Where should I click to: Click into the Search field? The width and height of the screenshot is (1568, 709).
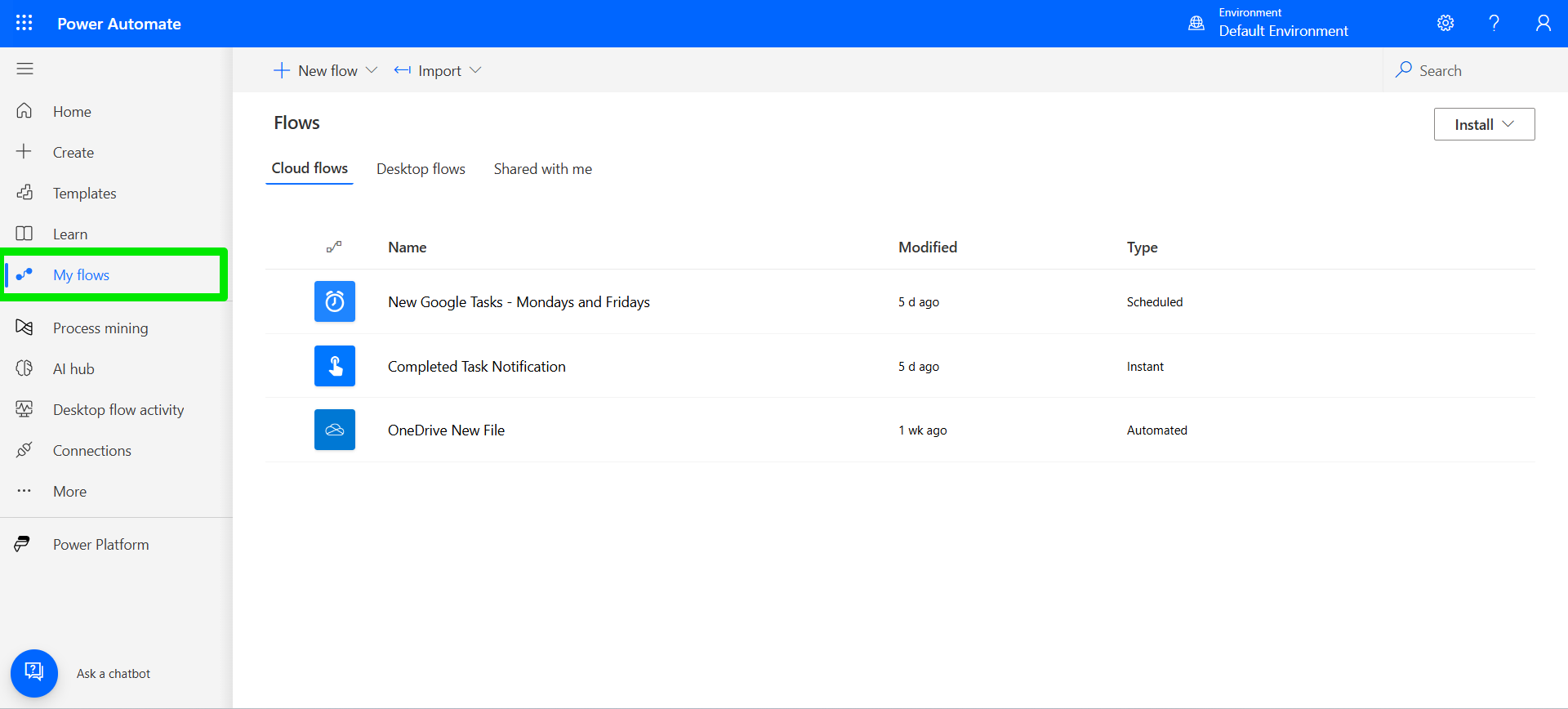[x=1475, y=70]
